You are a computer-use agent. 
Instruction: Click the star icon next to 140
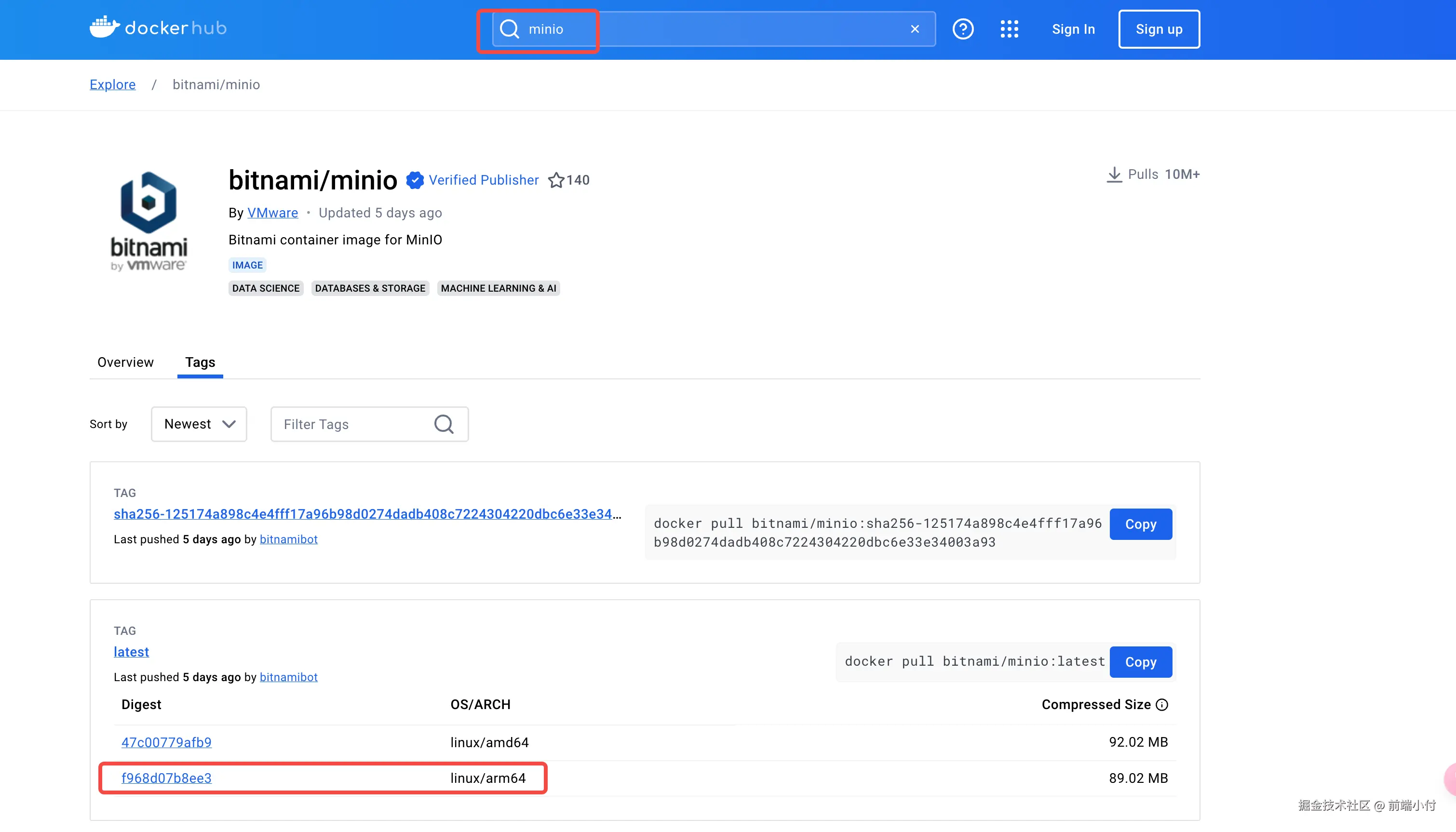[x=556, y=181]
